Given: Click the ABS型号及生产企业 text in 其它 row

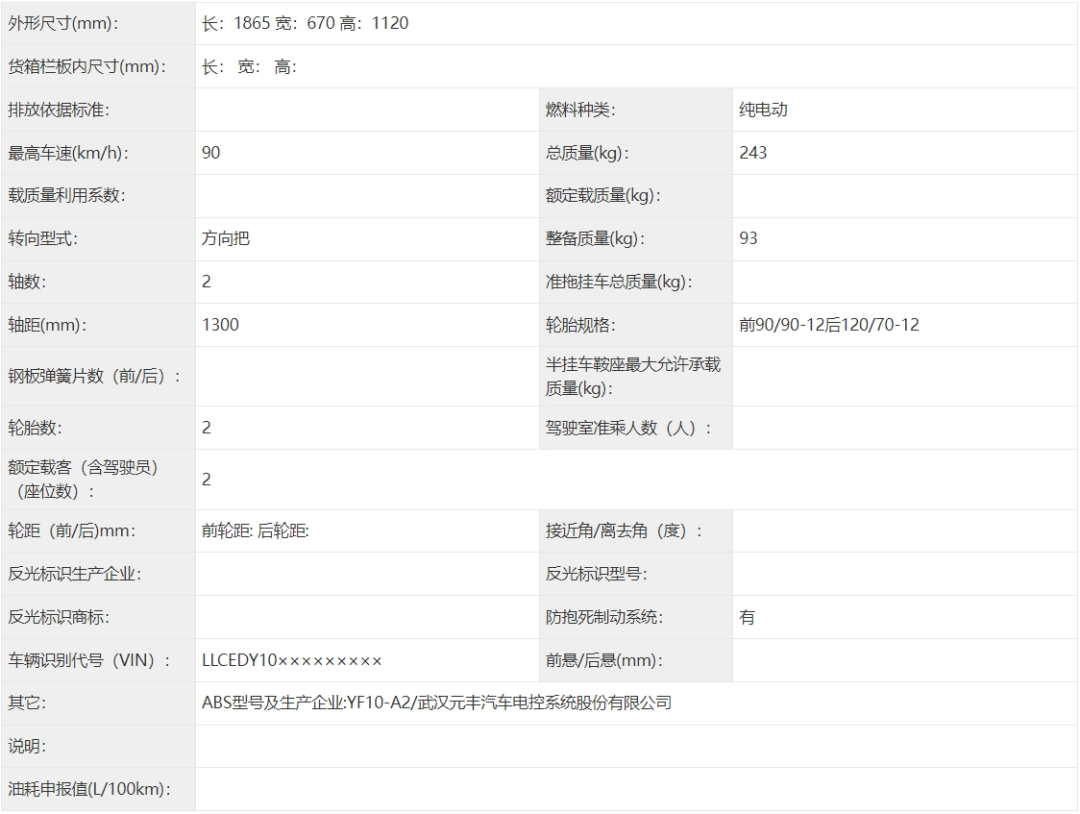Looking at the screenshot, I should (436, 703).
